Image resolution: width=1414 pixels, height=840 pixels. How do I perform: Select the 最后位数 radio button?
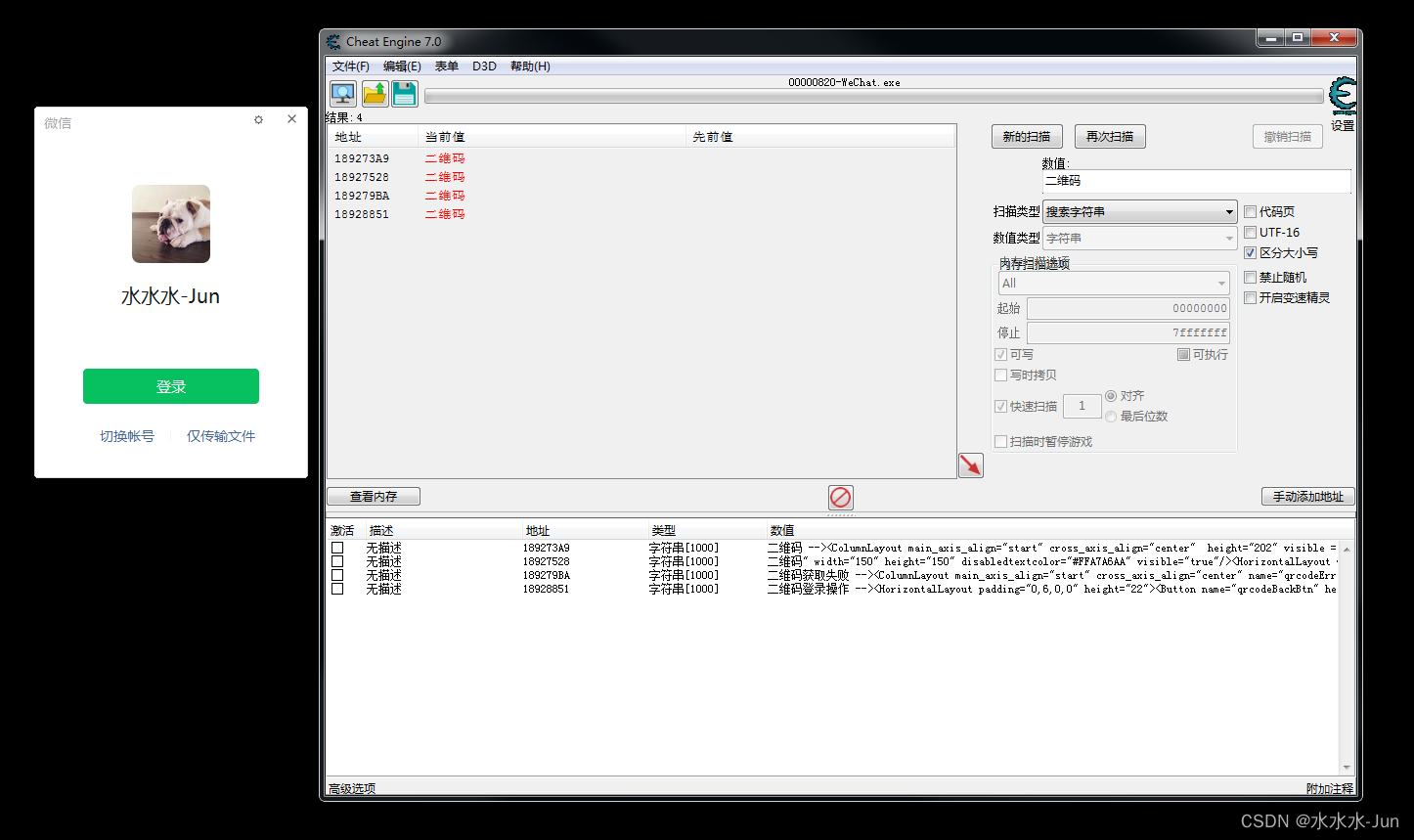(1111, 417)
